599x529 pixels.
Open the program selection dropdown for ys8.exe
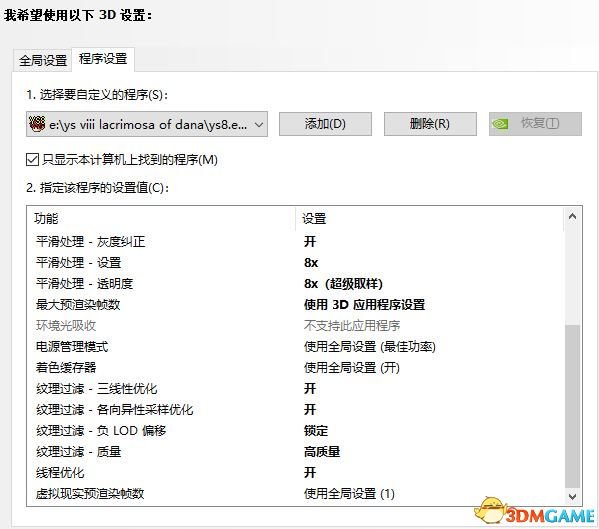(x=147, y=124)
